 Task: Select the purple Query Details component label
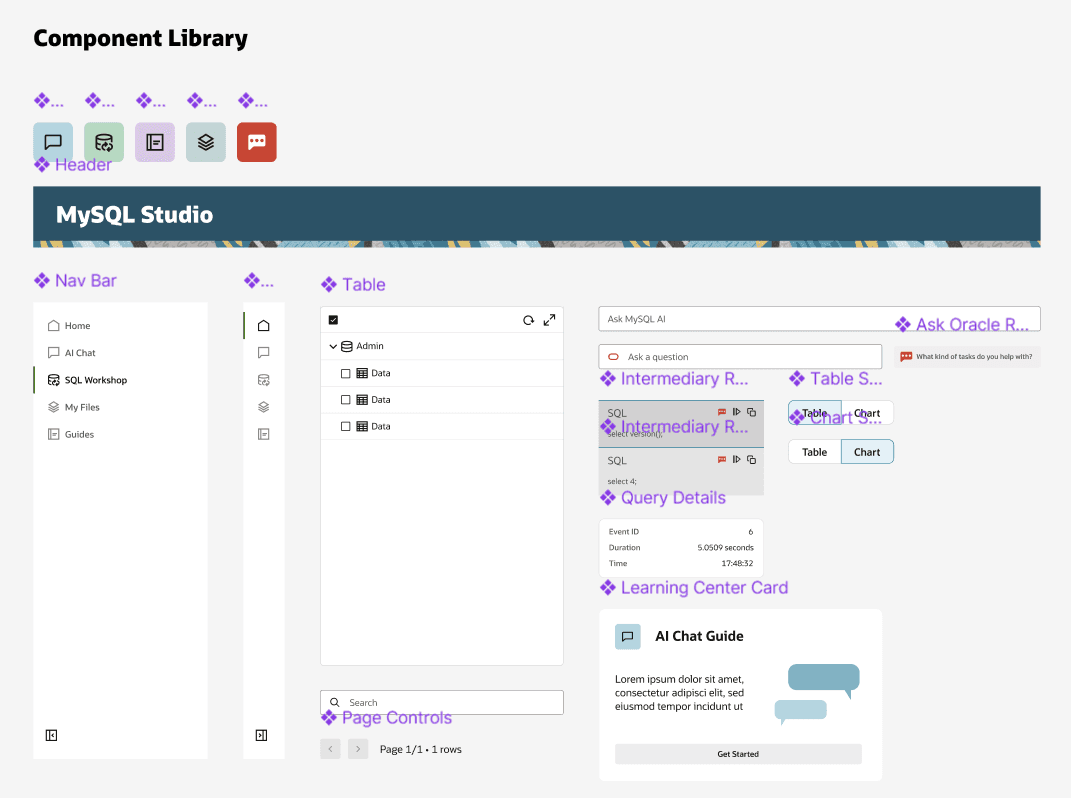point(663,497)
